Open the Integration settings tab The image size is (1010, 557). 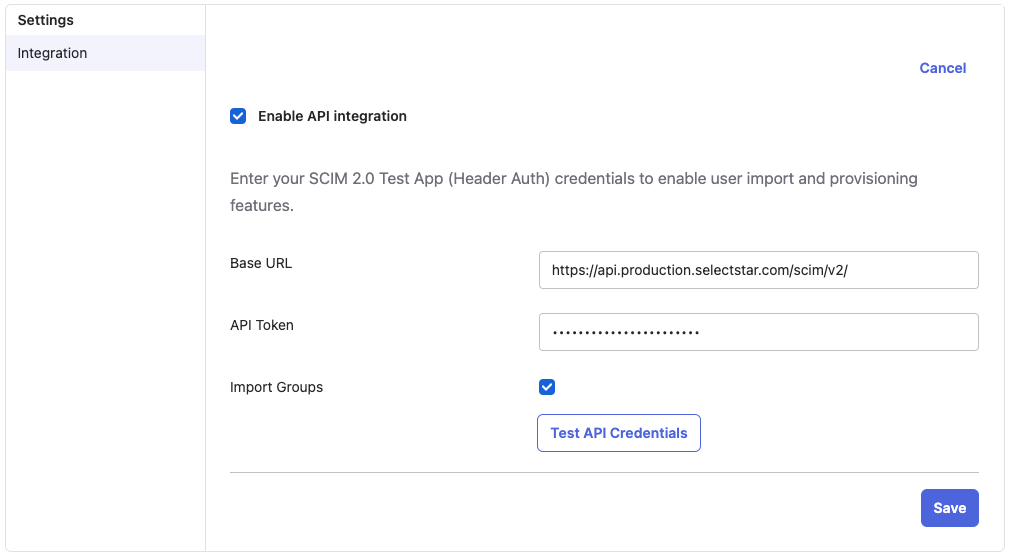coord(53,53)
